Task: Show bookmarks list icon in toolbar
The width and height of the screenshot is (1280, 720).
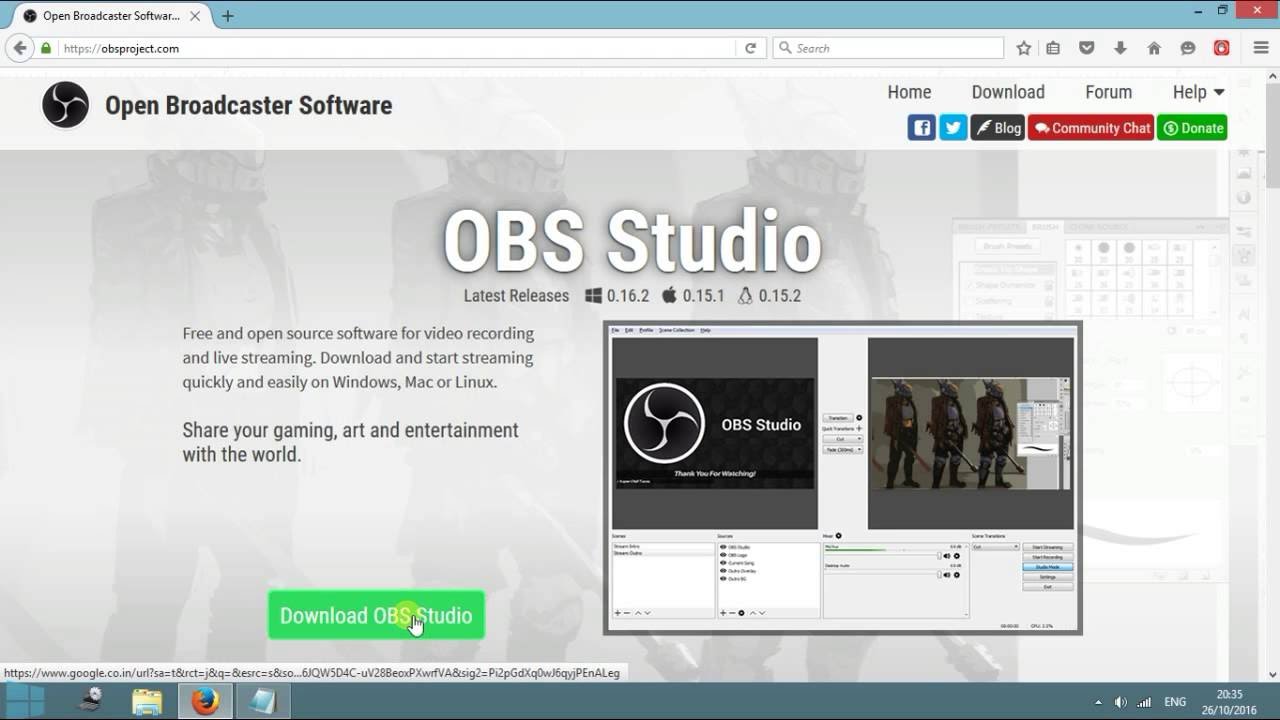Action: pos(1053,48)
